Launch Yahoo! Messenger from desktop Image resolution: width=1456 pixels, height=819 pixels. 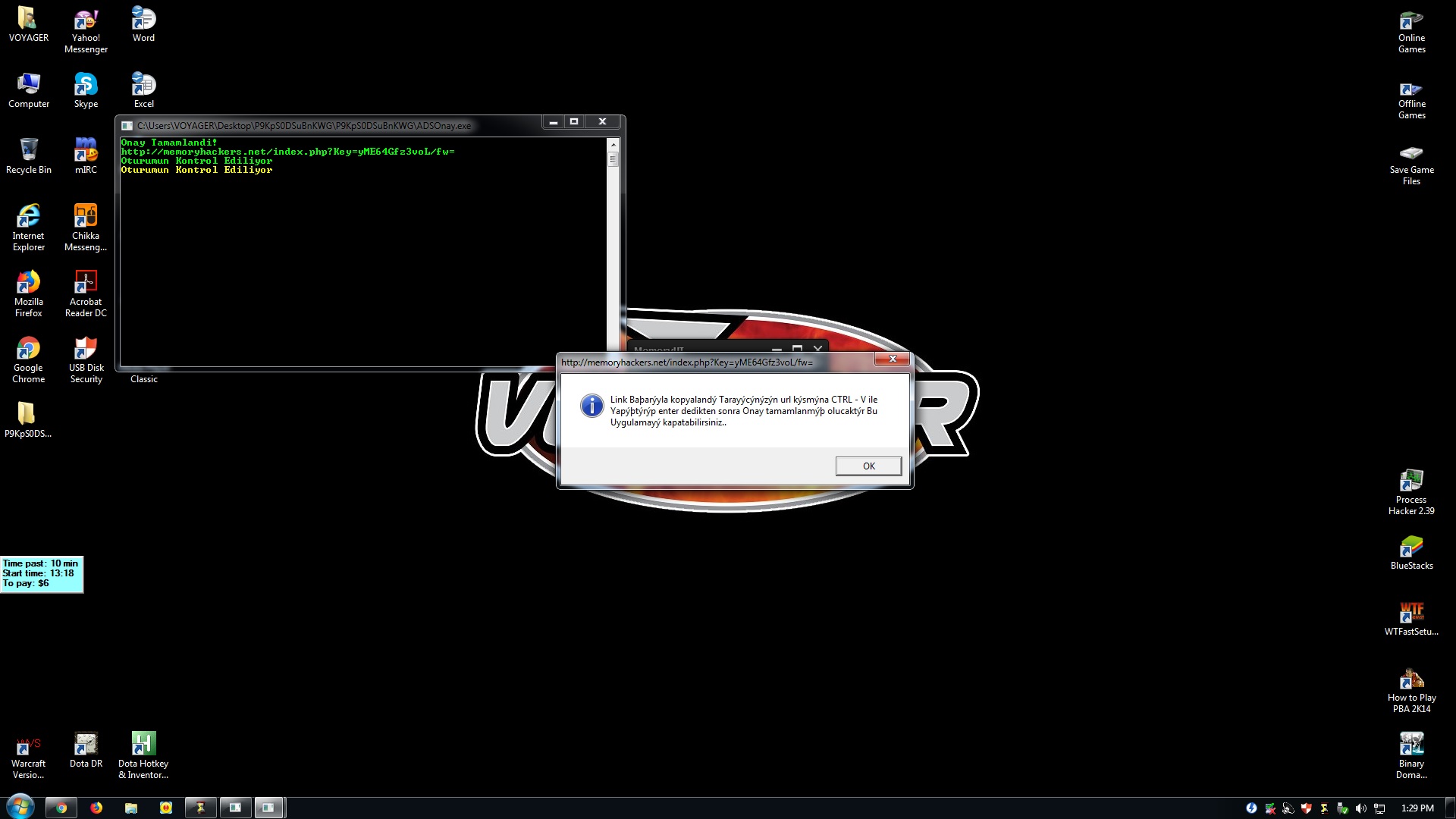click(x=86, y=30)
